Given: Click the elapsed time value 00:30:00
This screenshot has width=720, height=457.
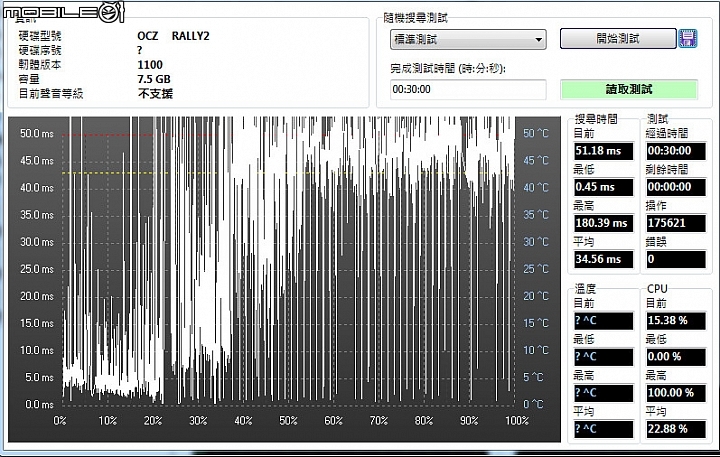Looking at the screenshot, I should pos(675,151).
